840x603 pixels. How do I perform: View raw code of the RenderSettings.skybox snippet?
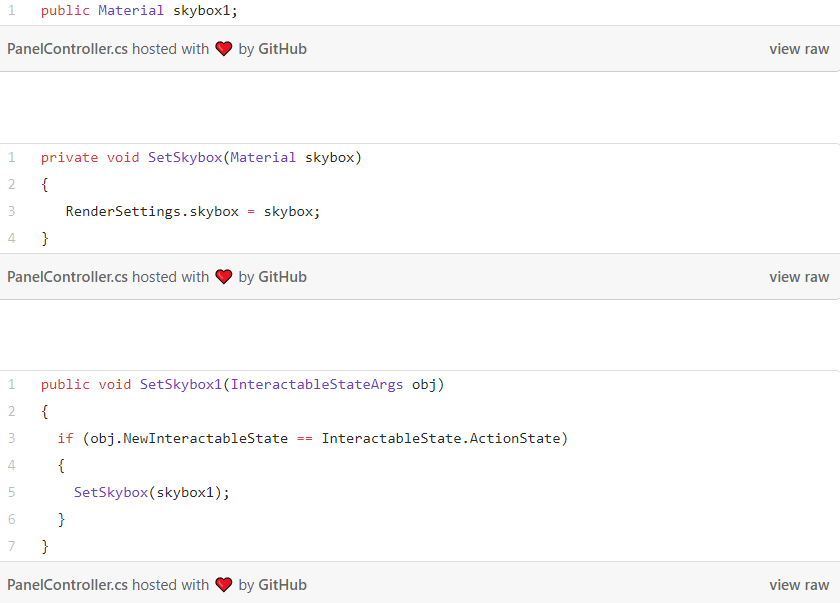click(x=798, y=277)
